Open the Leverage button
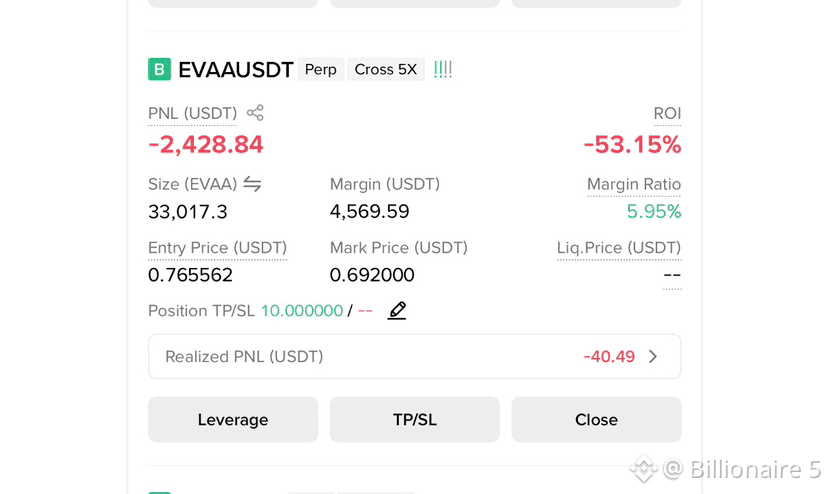The image size is (829, 494). pos(233,419)
